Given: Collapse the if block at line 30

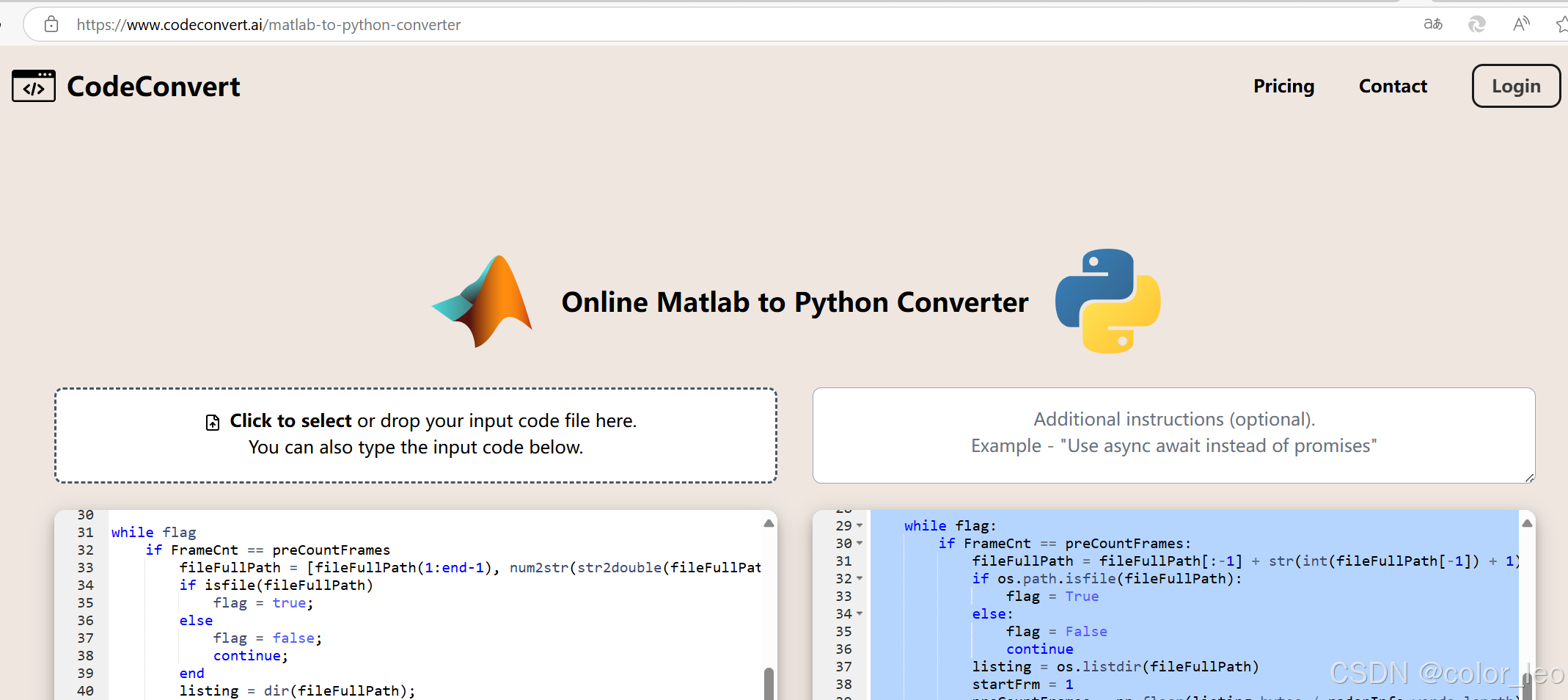Looking at the screenshot, I should (859, 544).
